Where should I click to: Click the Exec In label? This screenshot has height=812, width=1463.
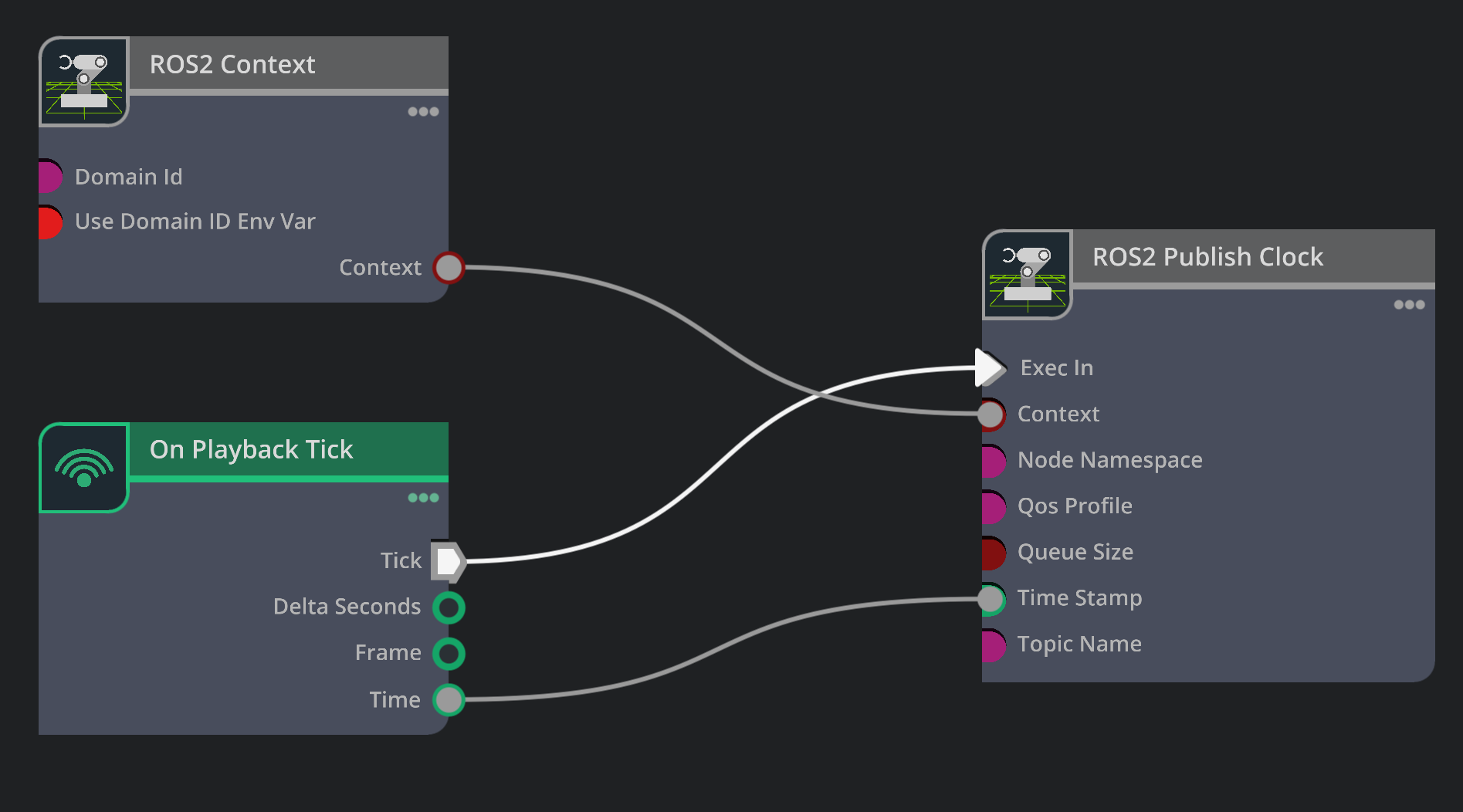(x=1057, y=367)
